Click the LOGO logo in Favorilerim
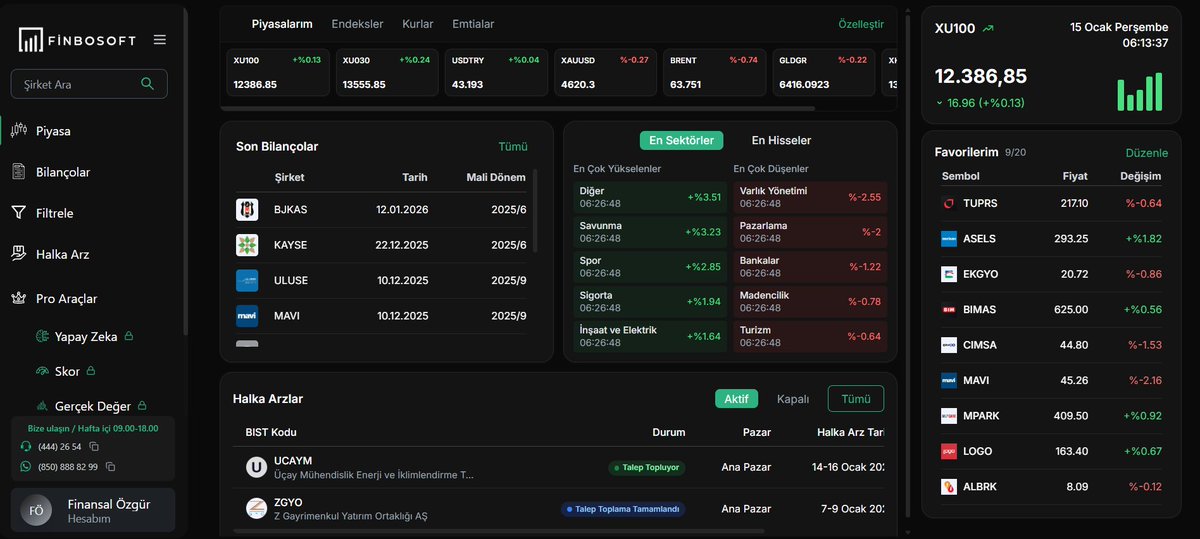The width and height of the screenshot is (1200, 539). tap(949, 451)
